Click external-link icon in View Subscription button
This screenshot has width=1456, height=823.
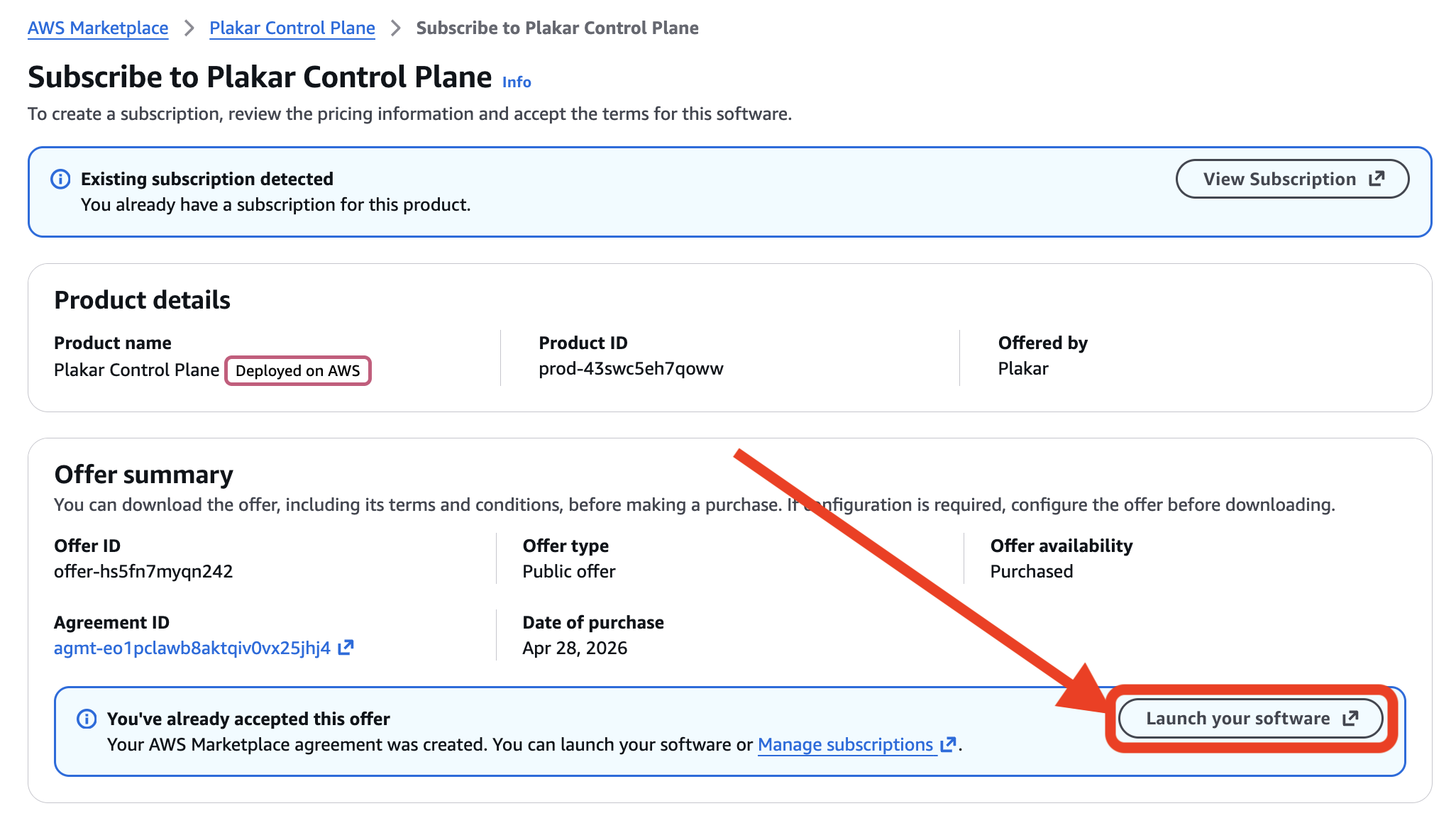point(1377,179)
